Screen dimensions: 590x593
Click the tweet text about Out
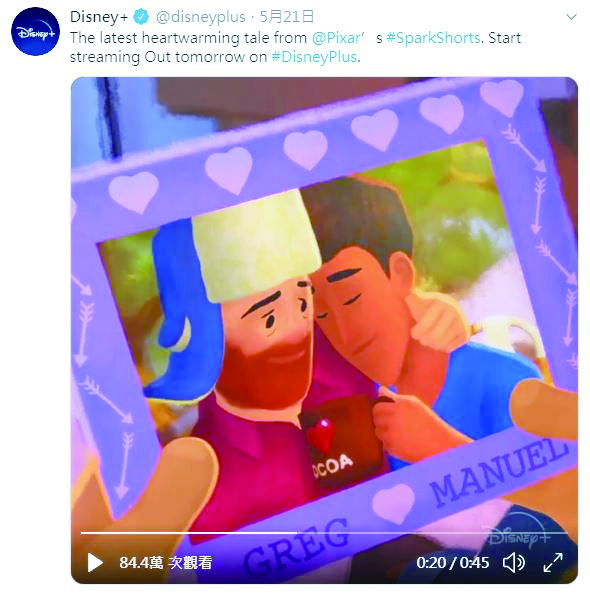[x=295, y=47]
